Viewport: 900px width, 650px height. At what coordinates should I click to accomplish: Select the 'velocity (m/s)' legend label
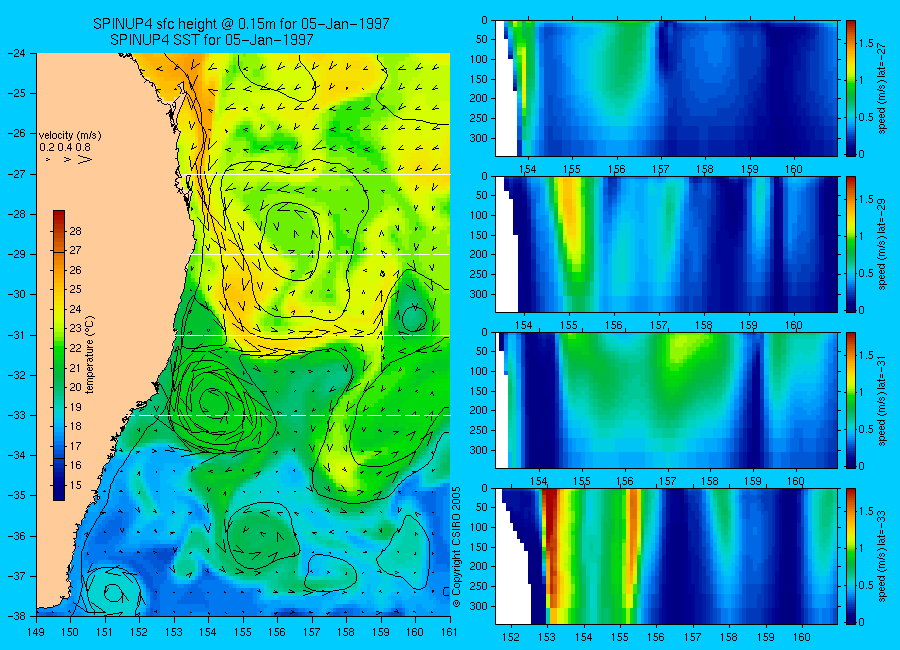point(70,136)
